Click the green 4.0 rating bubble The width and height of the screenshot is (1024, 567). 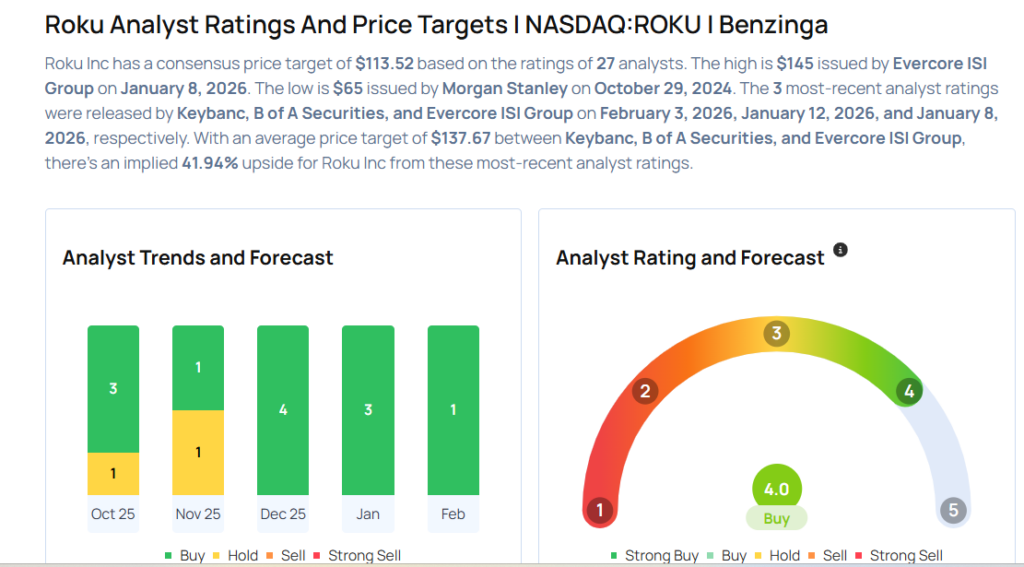(x=776, y=489)
